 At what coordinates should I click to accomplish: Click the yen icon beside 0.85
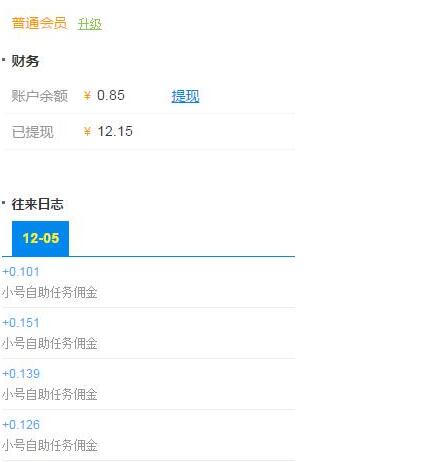tap(87, 96)
